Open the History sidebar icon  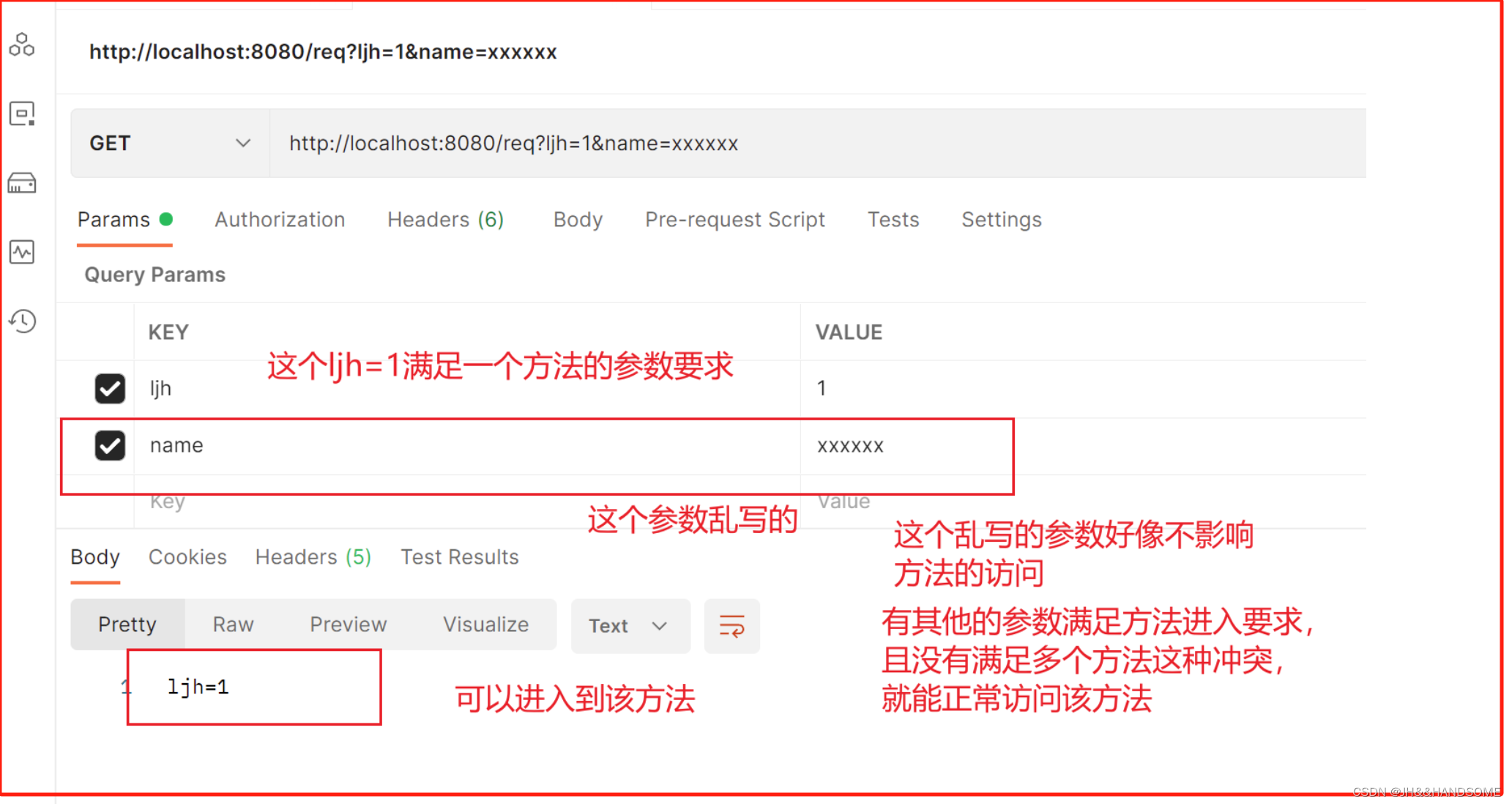pos(22,321)
